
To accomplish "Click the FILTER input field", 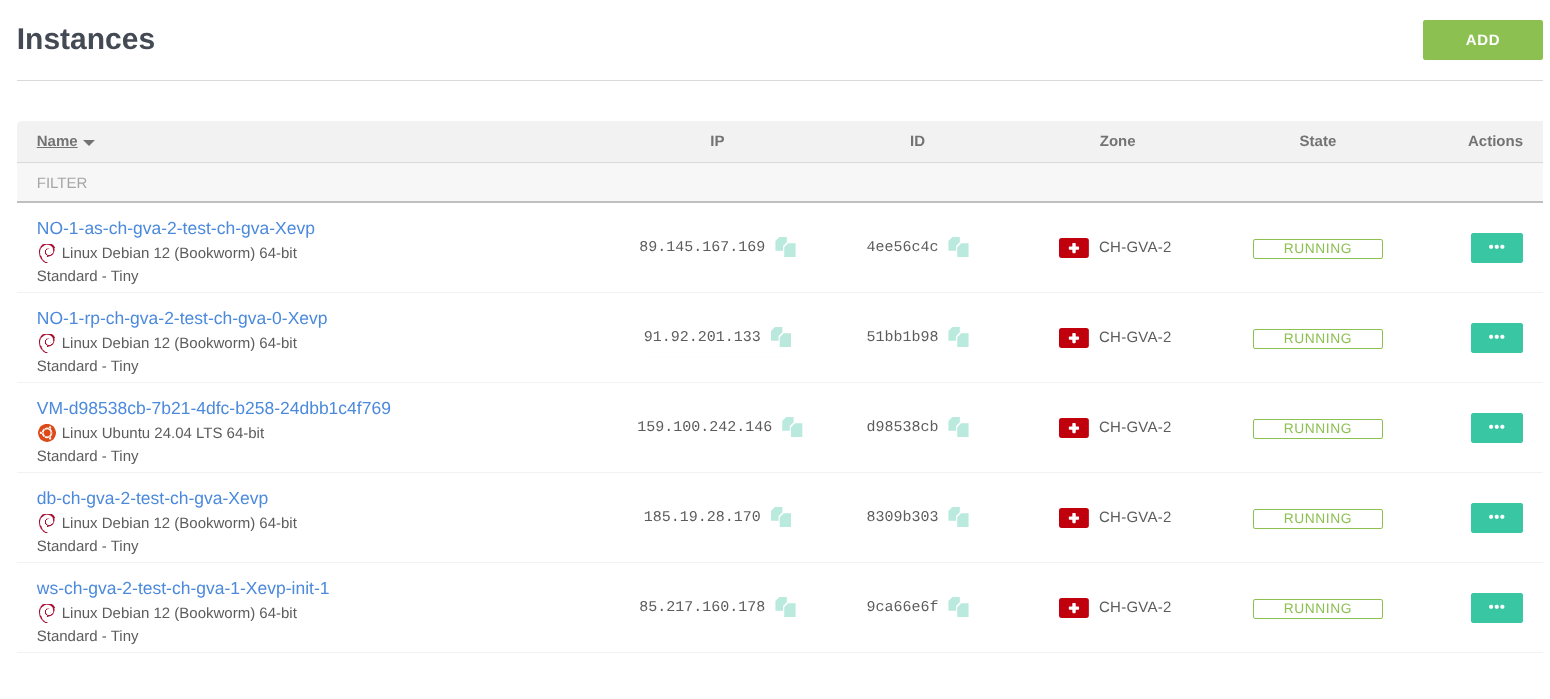I will (300, 183).
